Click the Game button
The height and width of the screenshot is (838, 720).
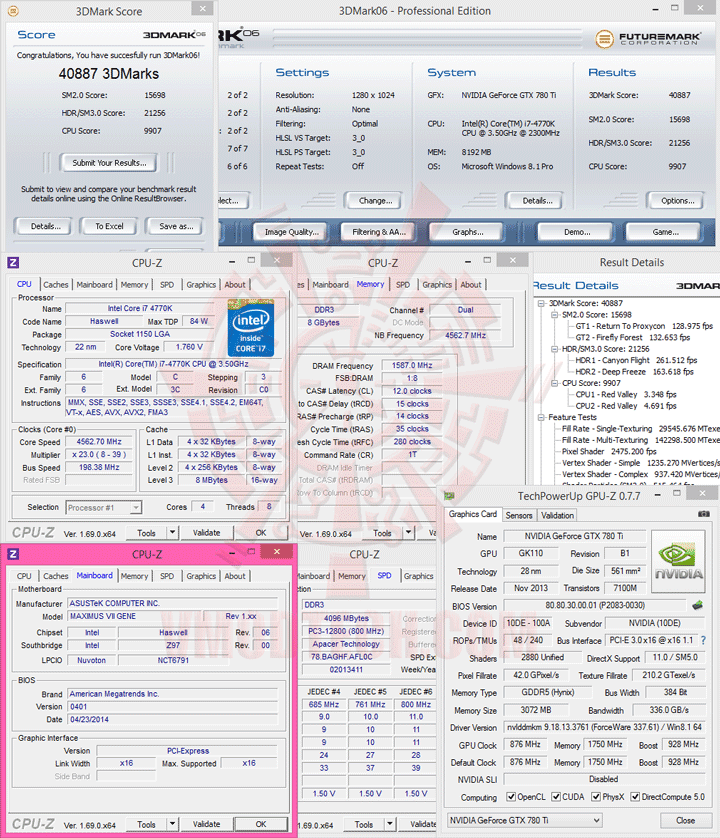[664, 231]
